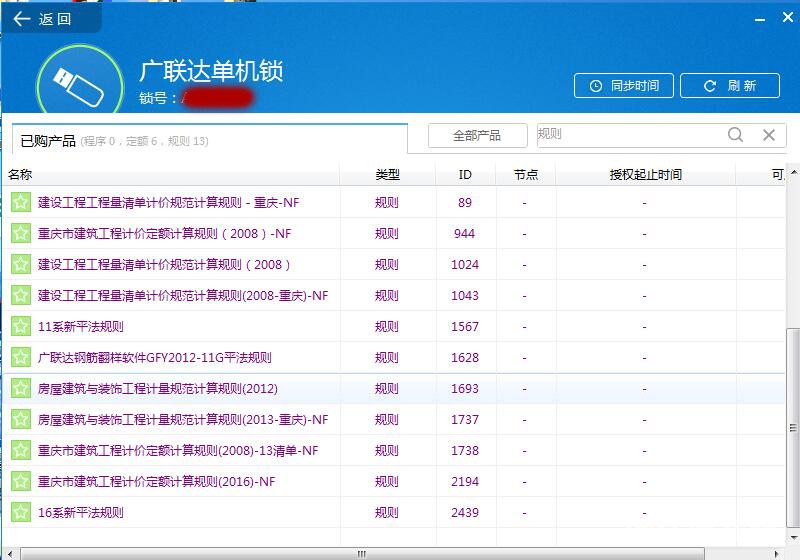Viewport: 800px width, 560px height.
Task: Click star icon for GFY2012-11G平法规则 row
Action: [x=21, y=358]
